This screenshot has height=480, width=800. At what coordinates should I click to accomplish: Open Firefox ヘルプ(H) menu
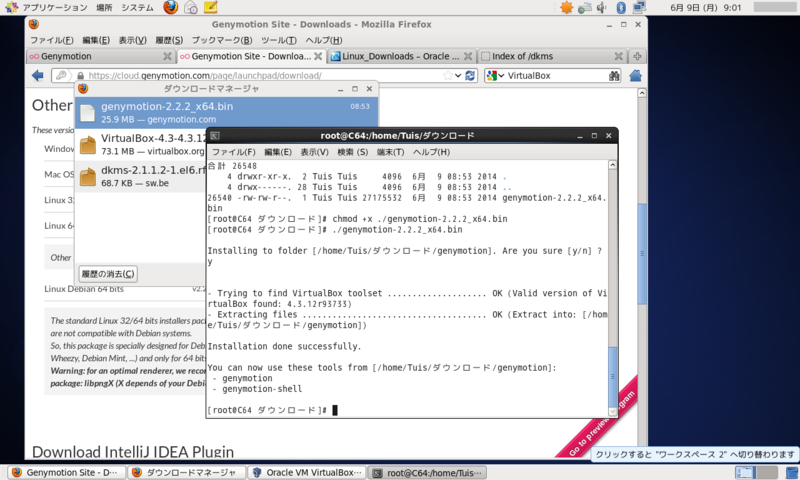323,40
